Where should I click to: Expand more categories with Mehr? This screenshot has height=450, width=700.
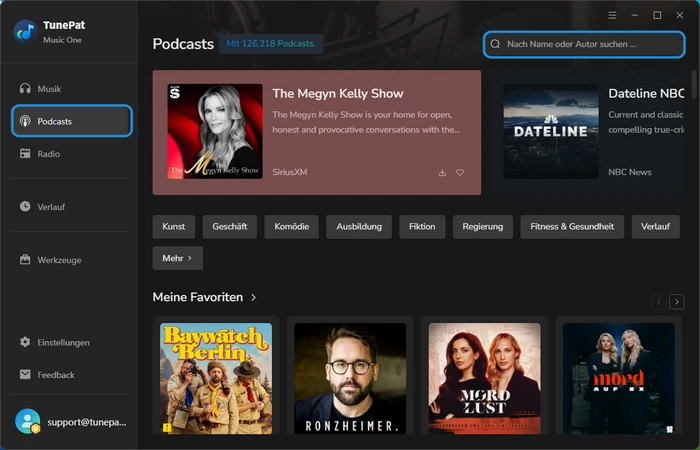[x=178, y=258]
